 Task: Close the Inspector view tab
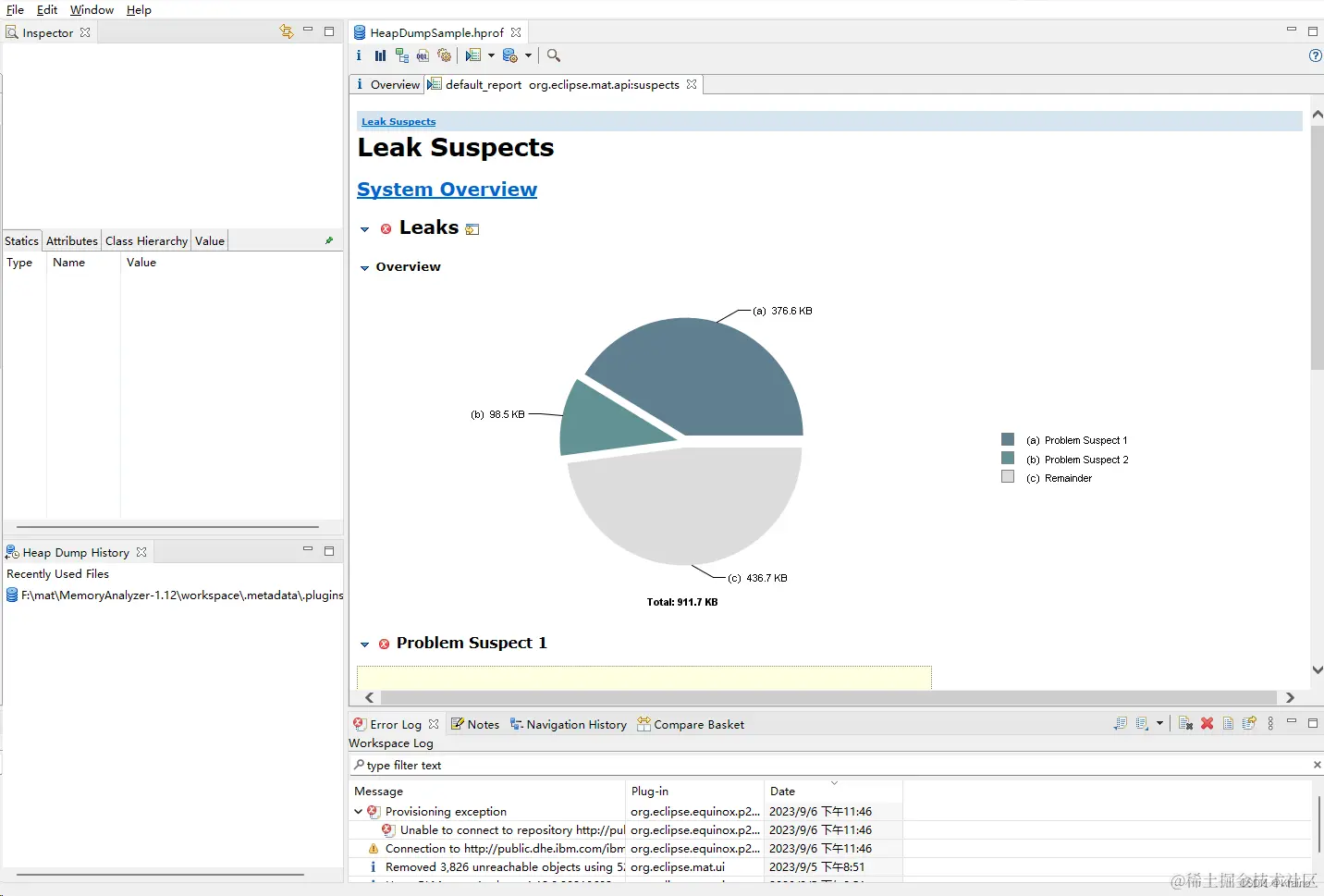[85, 32]
